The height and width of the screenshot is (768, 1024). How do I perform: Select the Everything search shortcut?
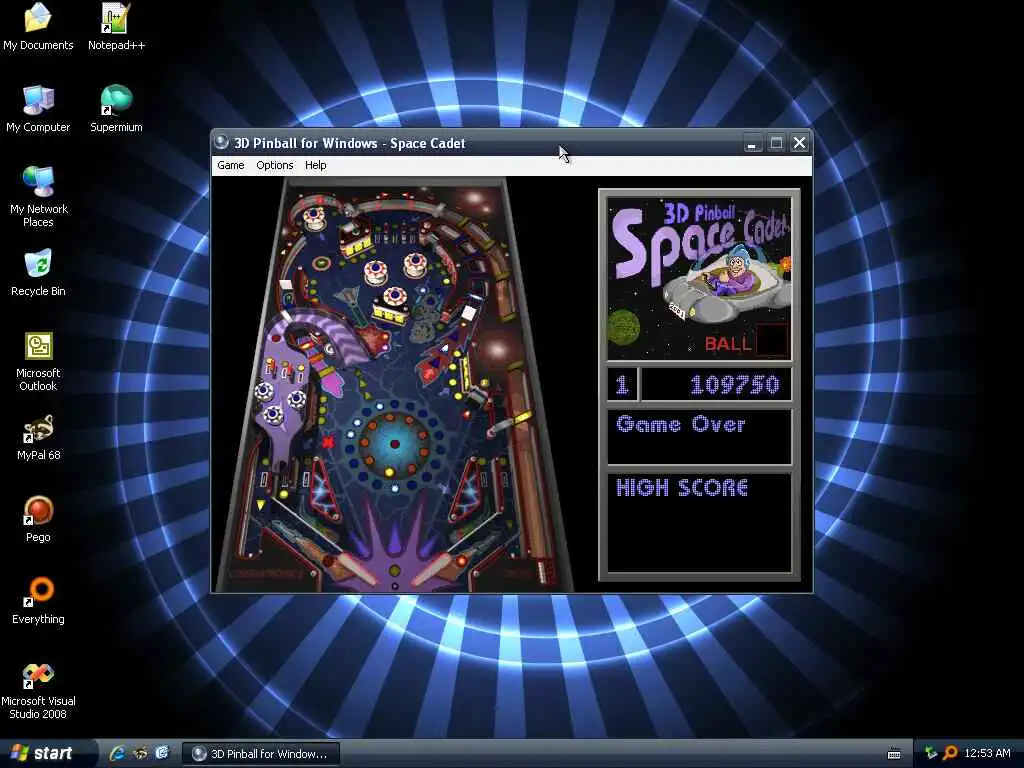[x=38, y=601]
